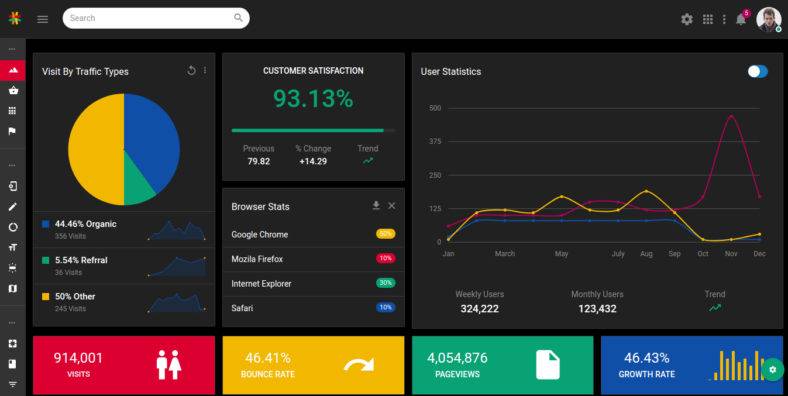This screenshot has height=396, width=788.
Task: Open the red 914,001 Visits card
Action: click(x=124, y=365)
